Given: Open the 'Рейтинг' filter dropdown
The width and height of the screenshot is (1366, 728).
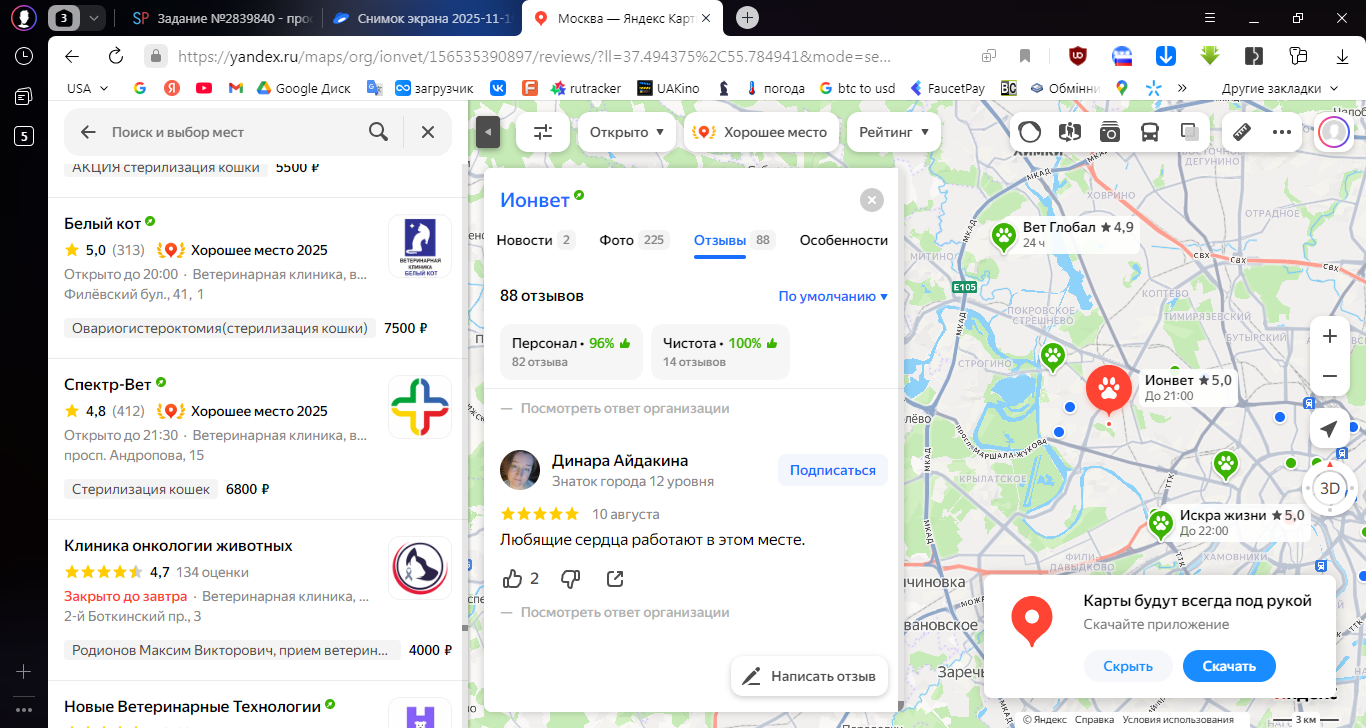Looking at the screenshot, I should point(894,132).
